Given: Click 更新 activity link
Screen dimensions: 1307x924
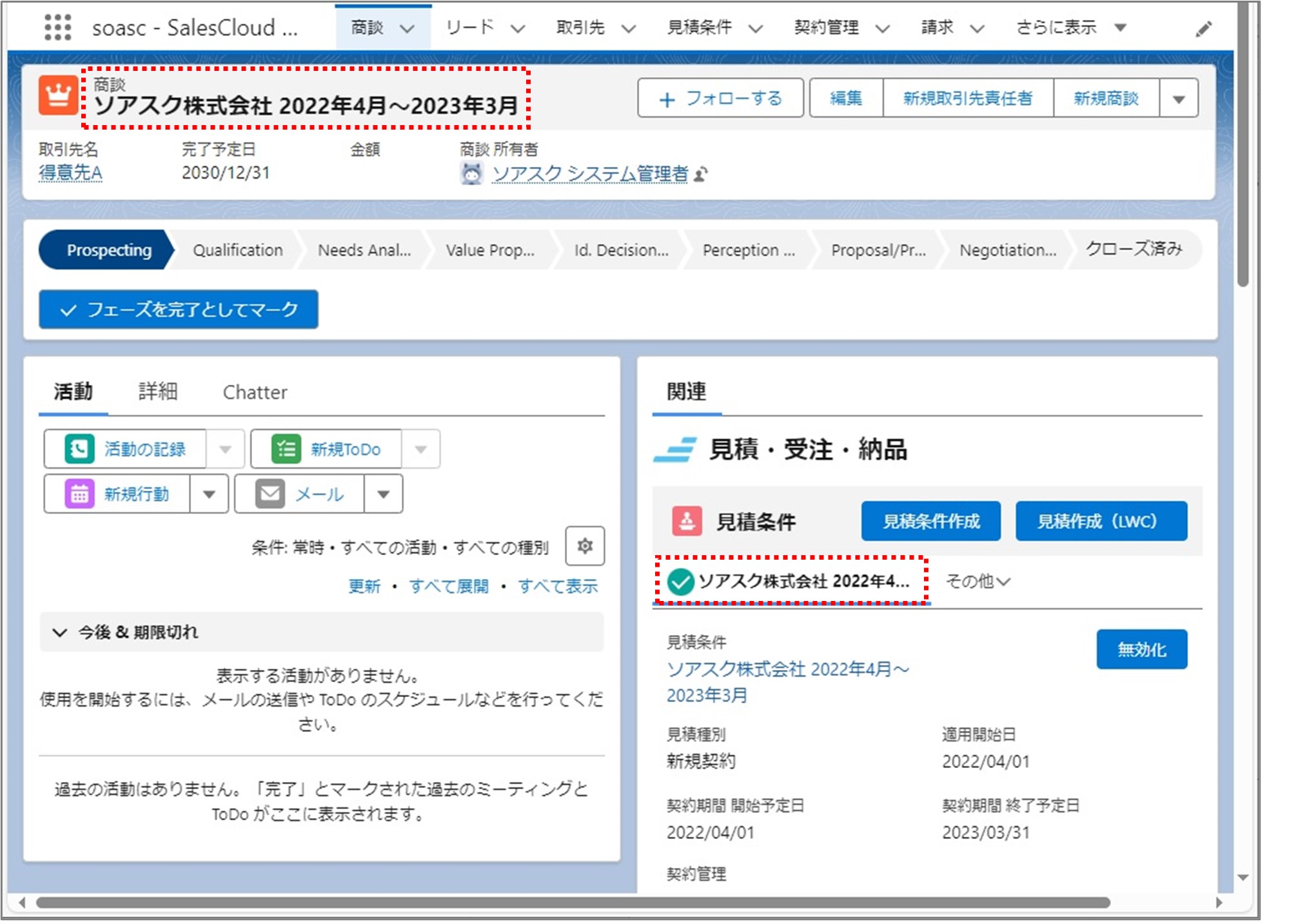Looking at the screenshot, I should [x=364, y=586].
